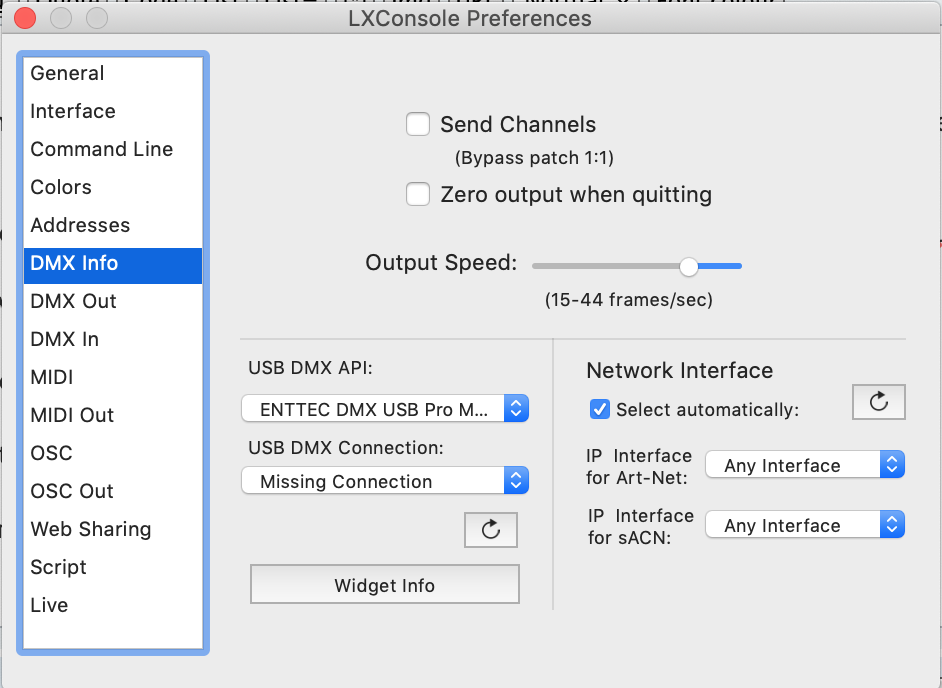
Task: Enable the Send Channels checkbox
Action: 418,124
